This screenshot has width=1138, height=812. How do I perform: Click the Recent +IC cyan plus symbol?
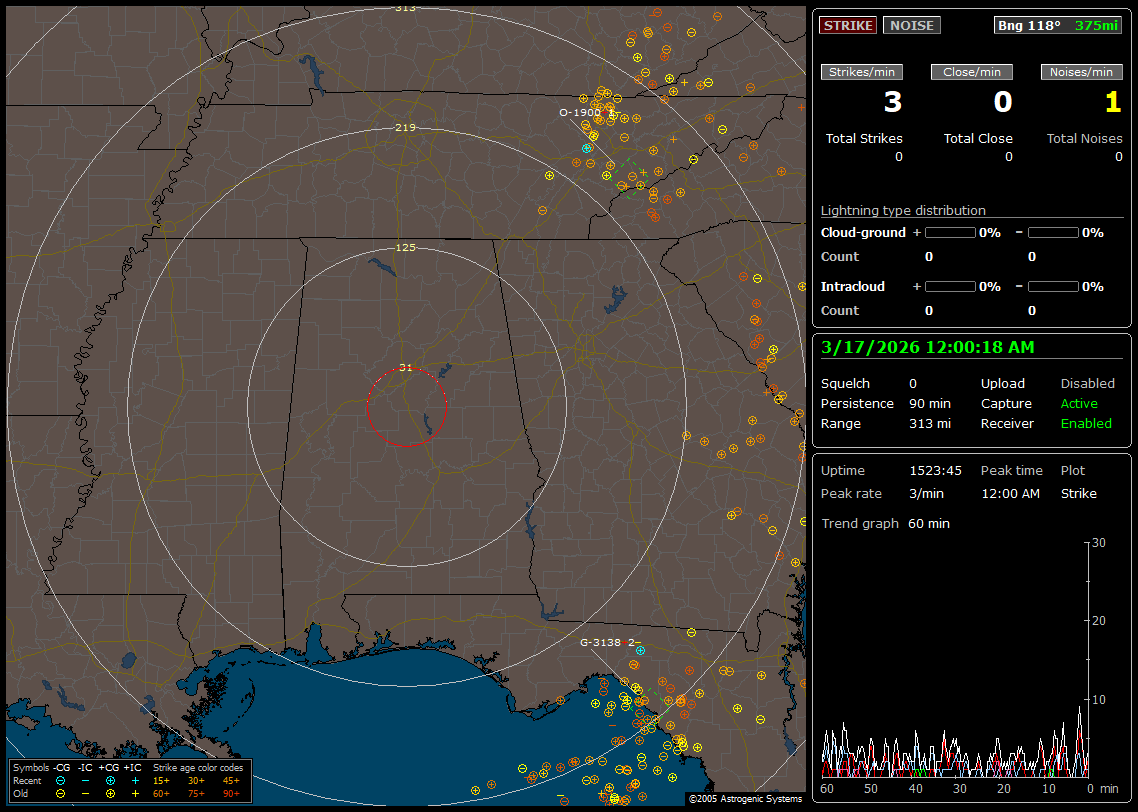coord(135,780)
